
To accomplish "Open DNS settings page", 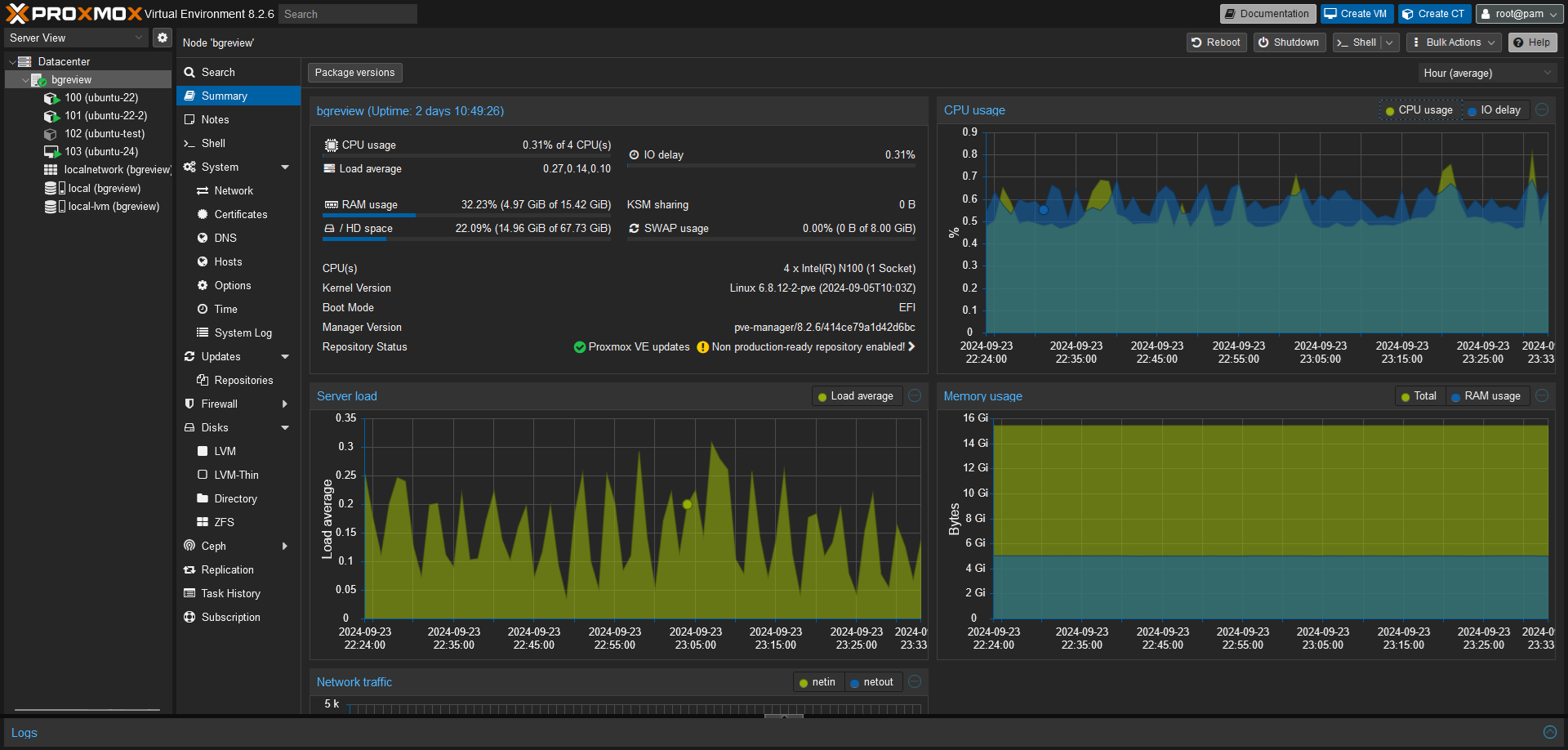I will tap(238, 238).
